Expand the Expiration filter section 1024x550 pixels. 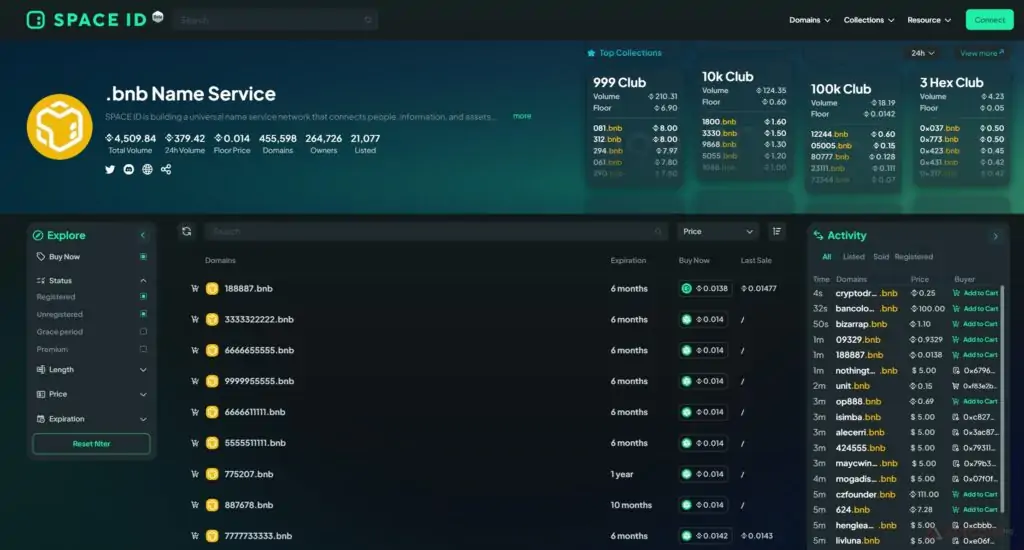click(x=143, y=419)
